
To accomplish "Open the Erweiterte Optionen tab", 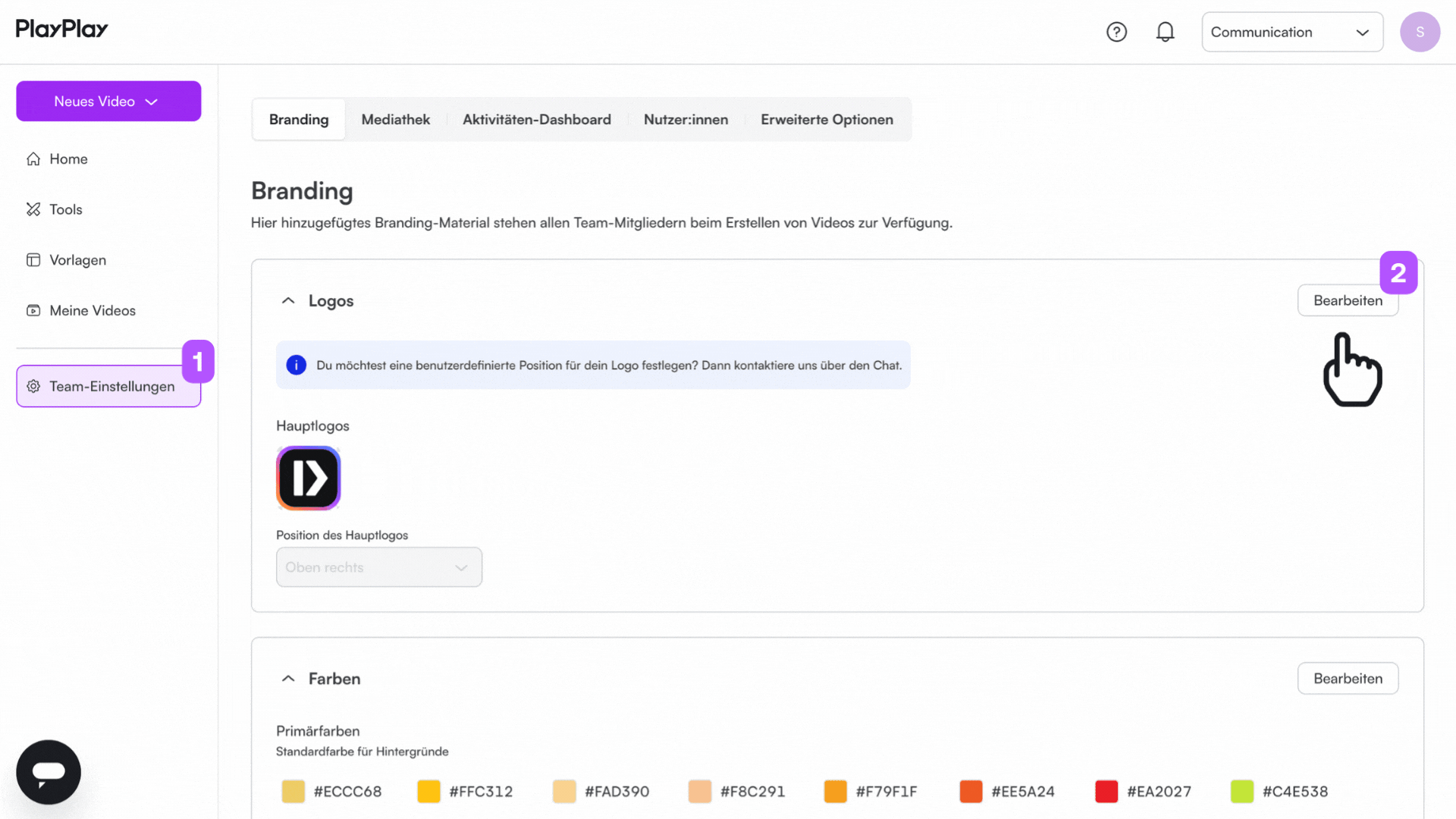I will click(827, 119).
